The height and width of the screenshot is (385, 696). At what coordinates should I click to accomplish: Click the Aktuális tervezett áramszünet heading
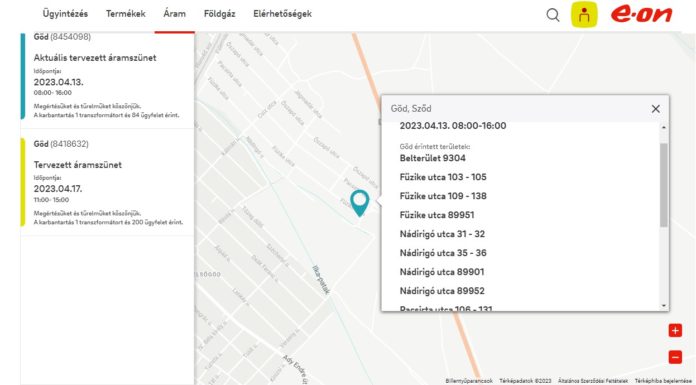(x=95, y=58)
